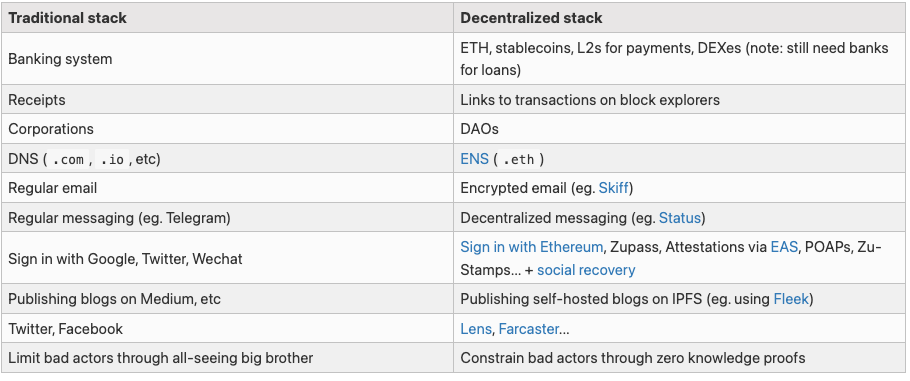The image size is (910, 381).
Task: Click the Lens link
Action: (x=476, y=329)
